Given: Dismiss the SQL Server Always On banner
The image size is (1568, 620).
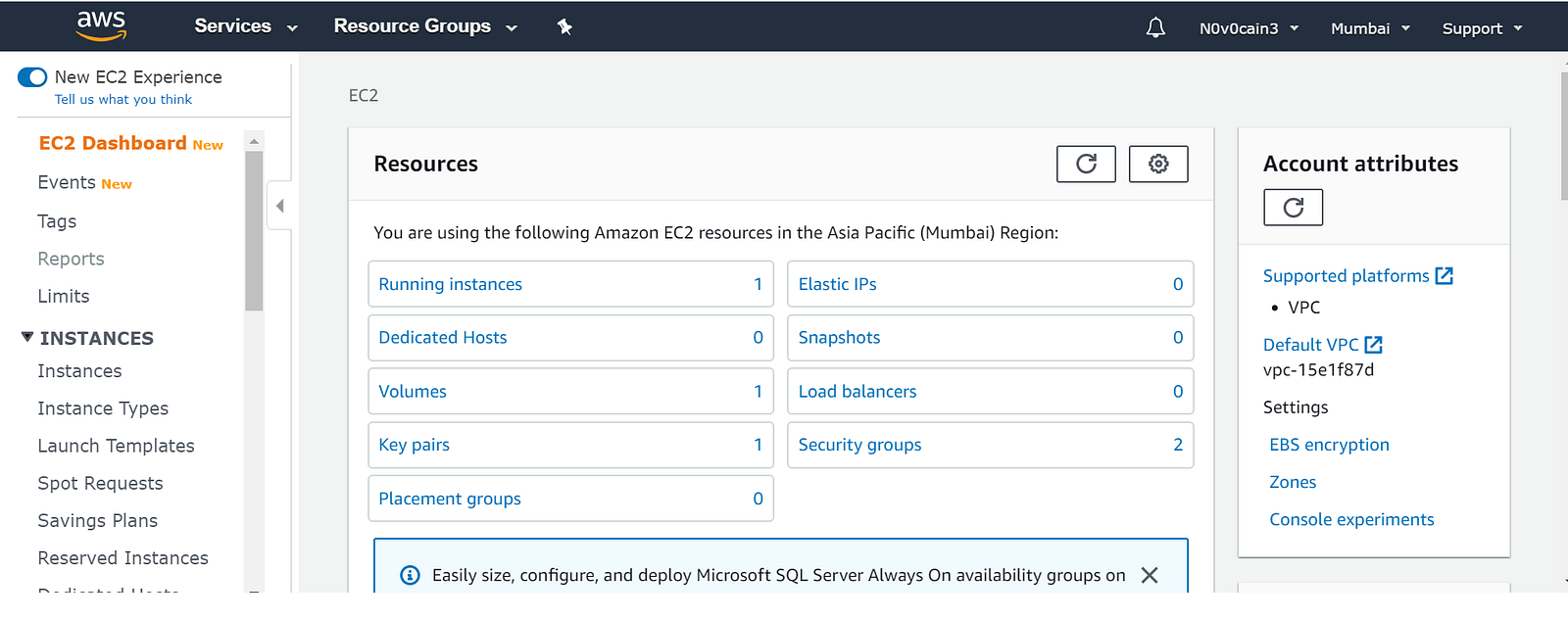Looking at the screenshot, I should pos(1150,575).
